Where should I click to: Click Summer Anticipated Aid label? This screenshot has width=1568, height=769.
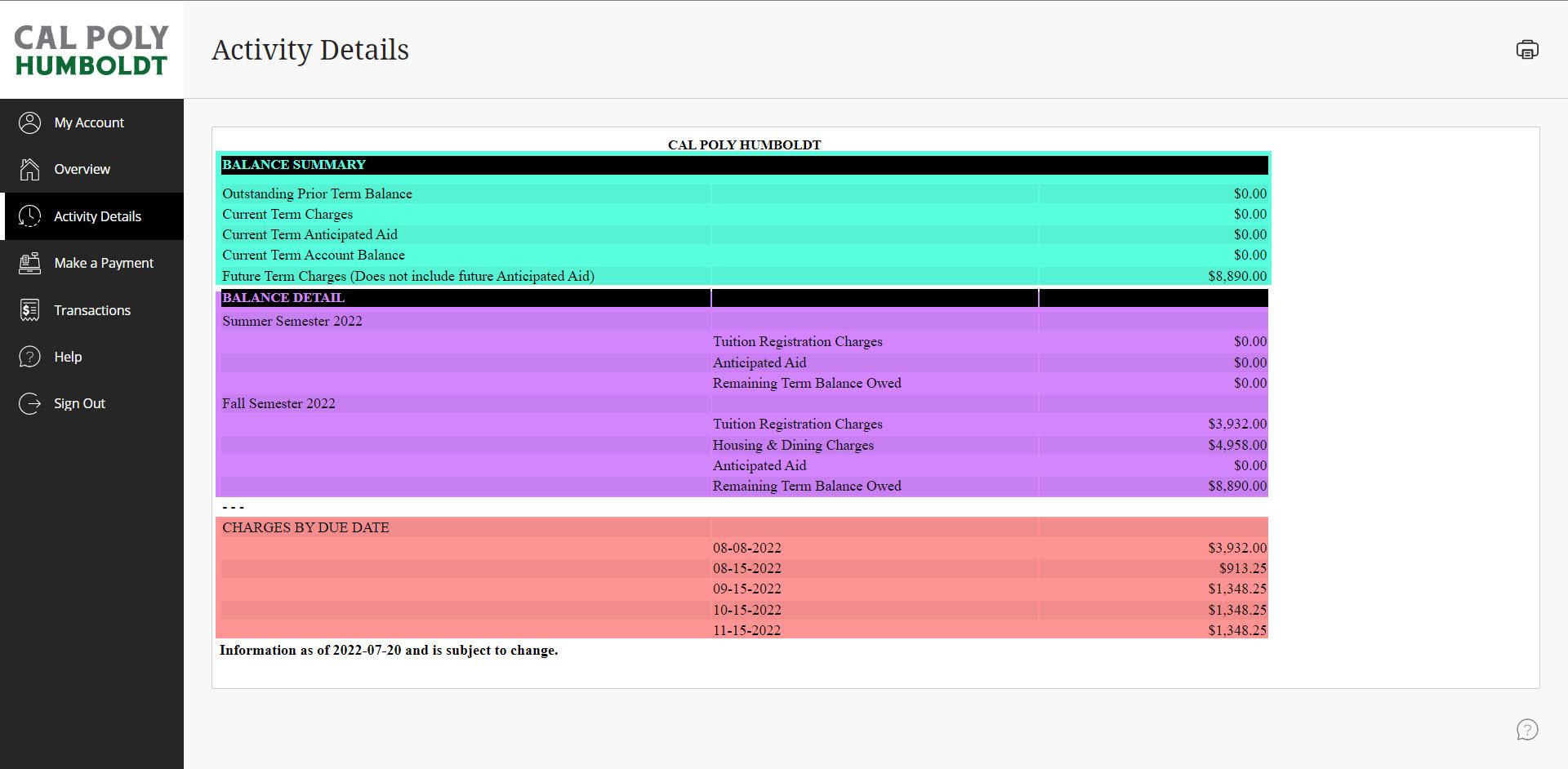click(x=759, y=362)
